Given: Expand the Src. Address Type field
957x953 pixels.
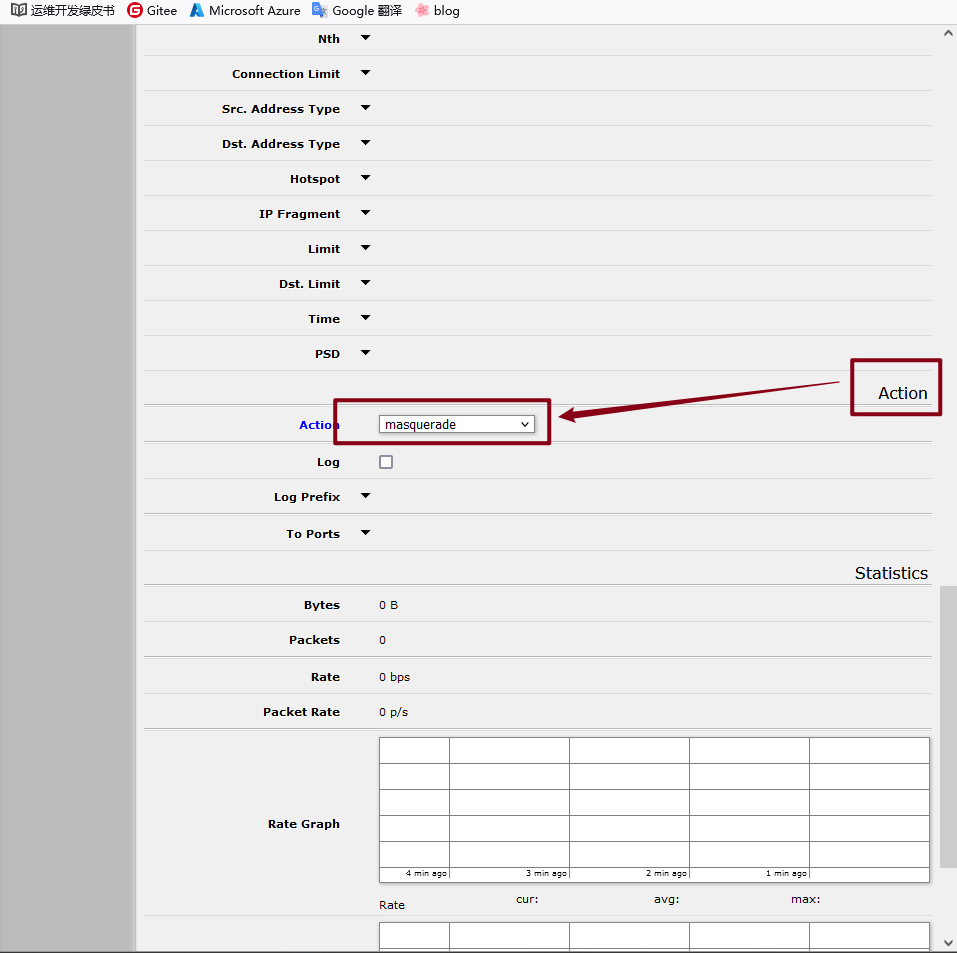Looking at the screenshot, I should pos(365,108).
